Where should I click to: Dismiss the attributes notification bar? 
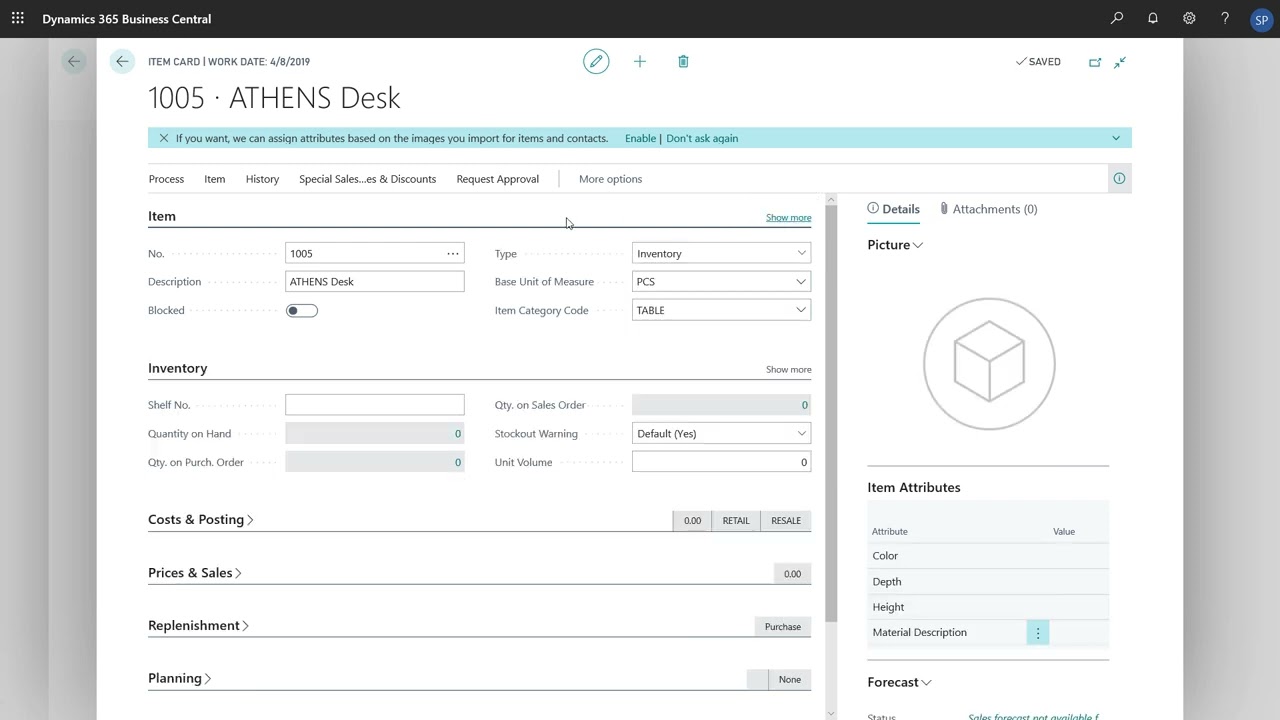click(x=164, y=138)
